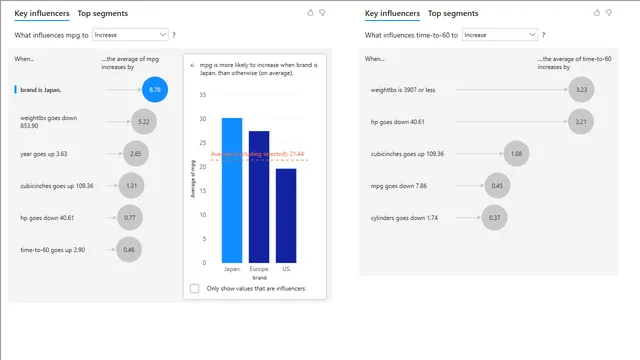Click help question mark next to mpg dropdown

174,35
